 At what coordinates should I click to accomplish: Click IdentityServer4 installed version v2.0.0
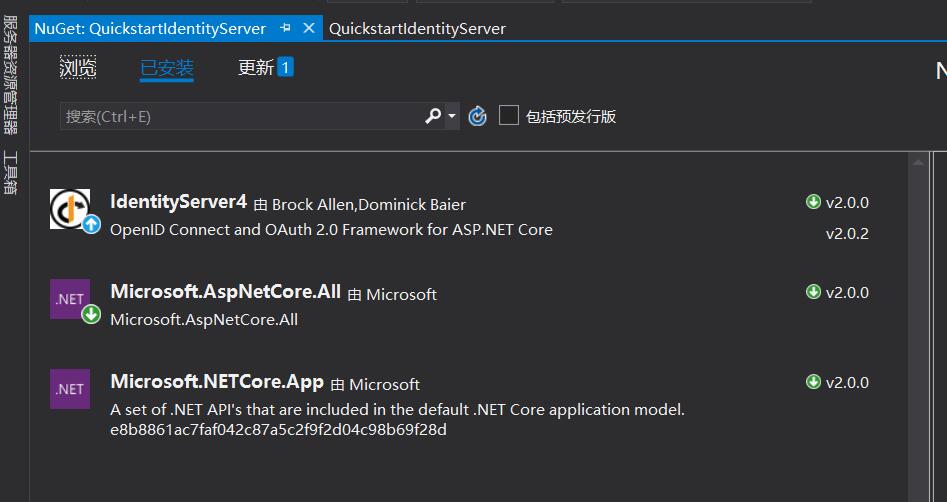[847, 202]
